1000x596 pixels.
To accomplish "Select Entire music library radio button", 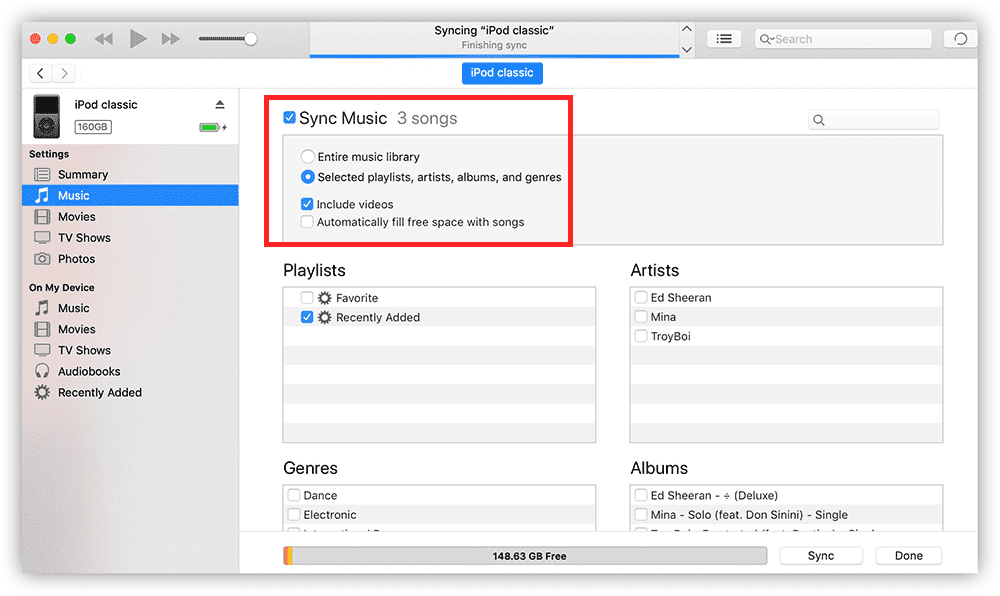I will tap(307, 156).
